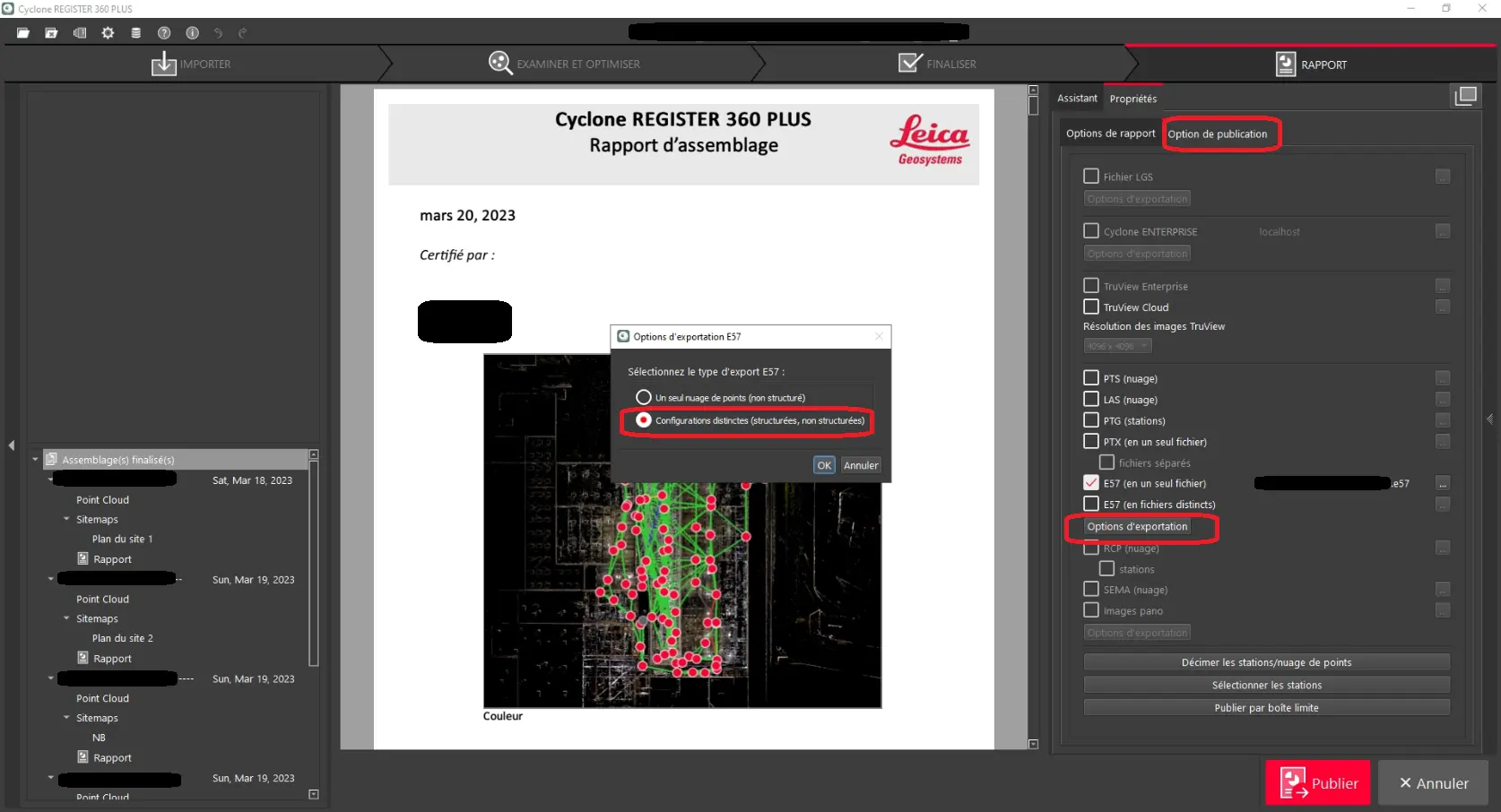This screenshot has height=812, width=1501.
Task: Browse output path for TruView Cloud
Action: (1443, 307)
